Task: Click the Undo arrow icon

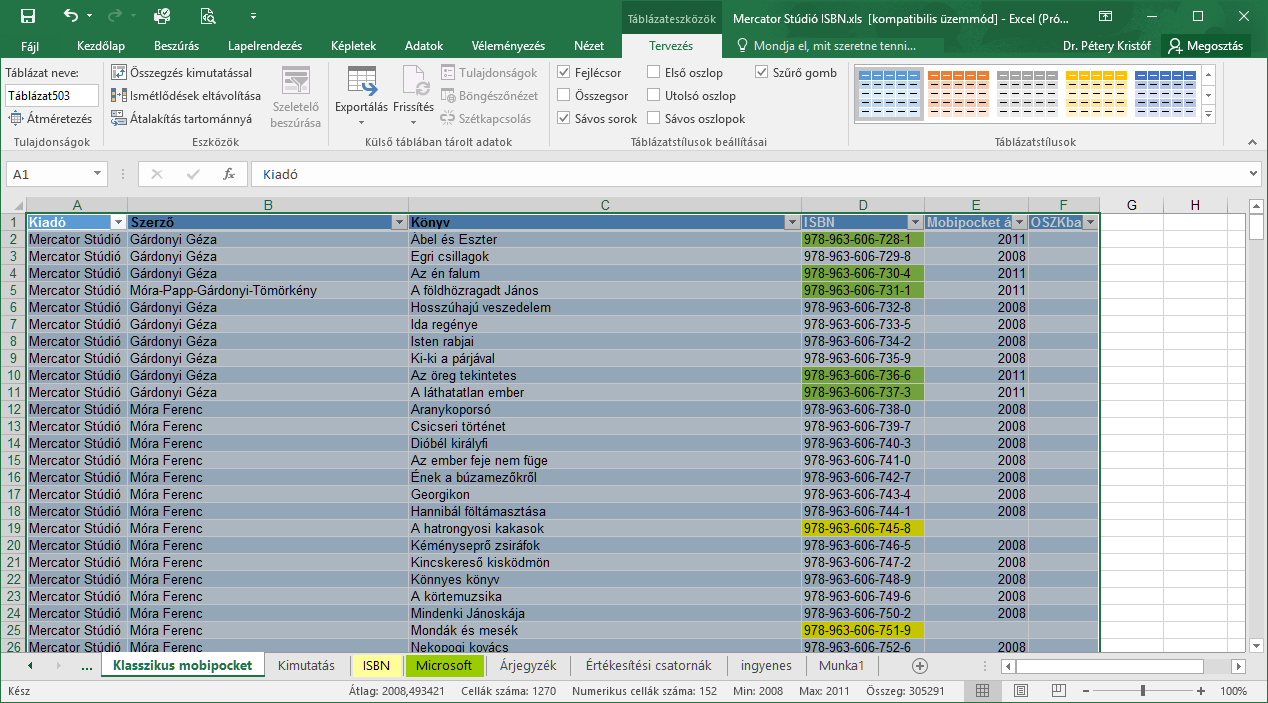Action: coord(70,16)
